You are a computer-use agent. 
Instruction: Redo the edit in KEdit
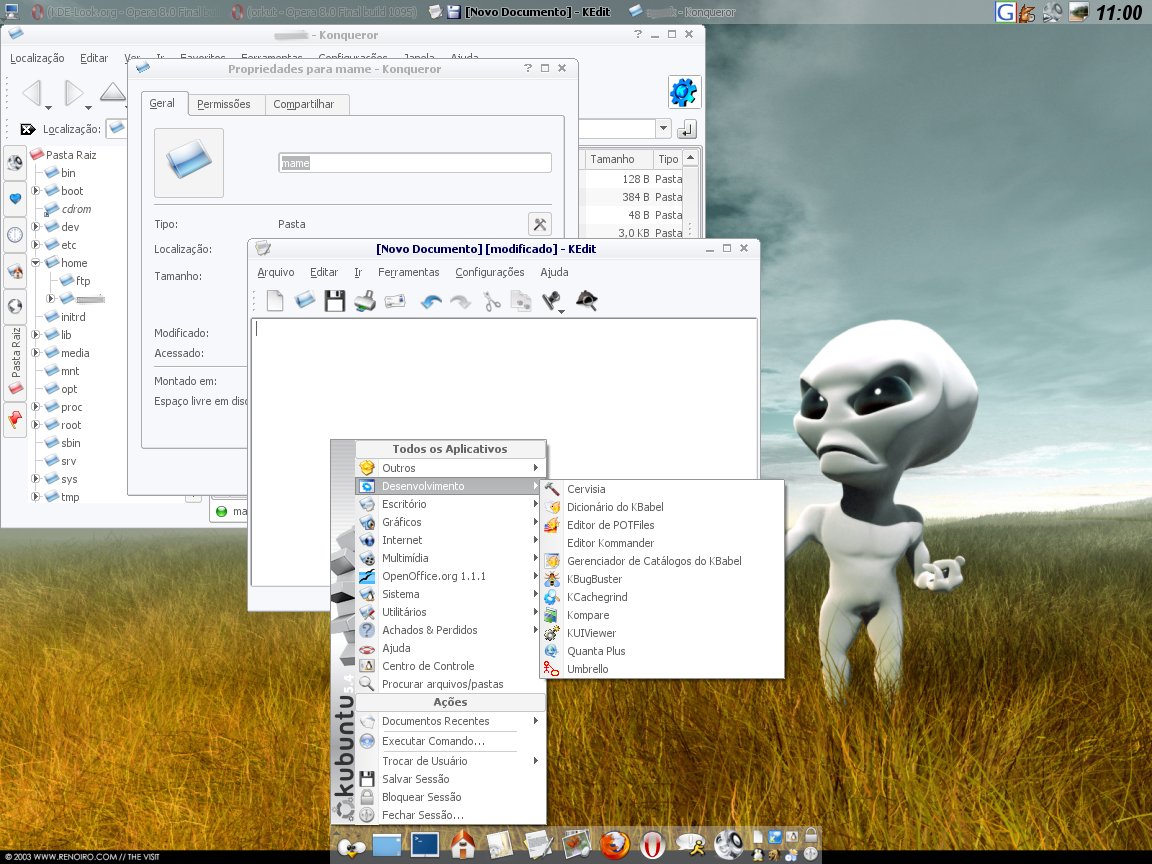point(461,301)
